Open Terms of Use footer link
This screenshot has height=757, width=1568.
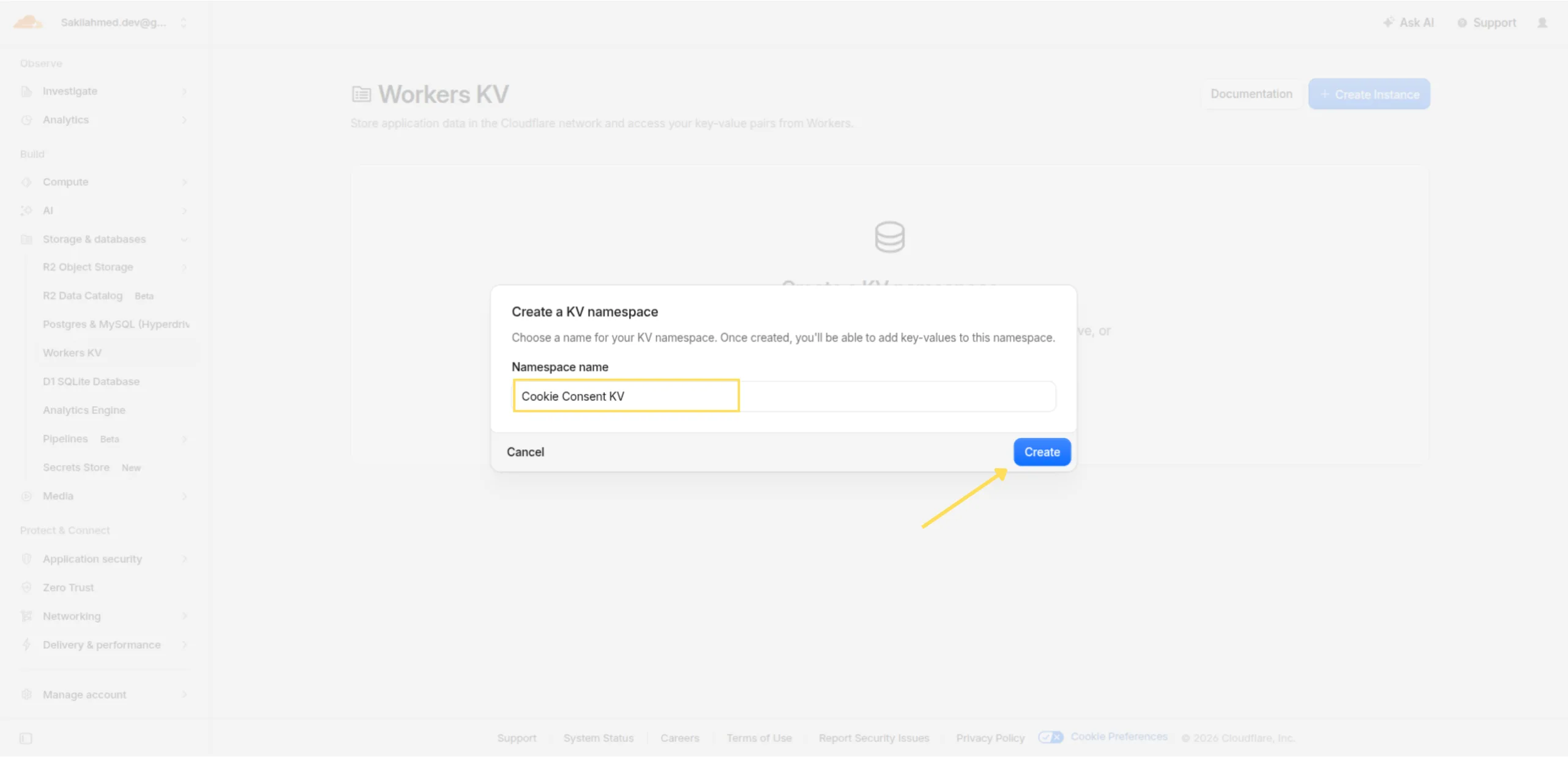pyautogui.click(x=759, y=738)
